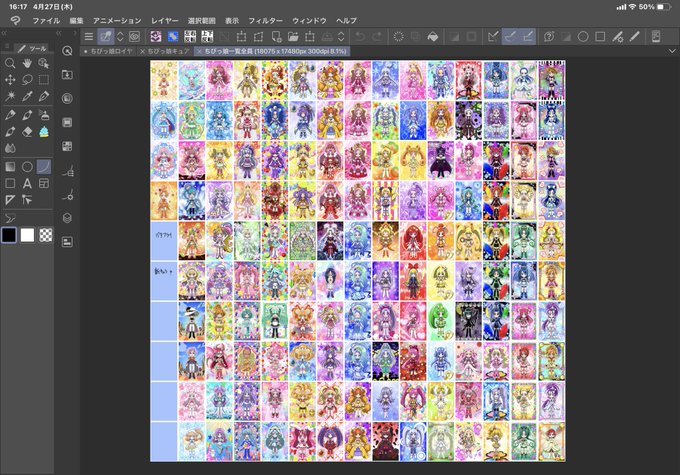Expand the up-down arrows beside mode button
Image resolution: width=680 pixels, height=475 pixels.
coord(120,37)
